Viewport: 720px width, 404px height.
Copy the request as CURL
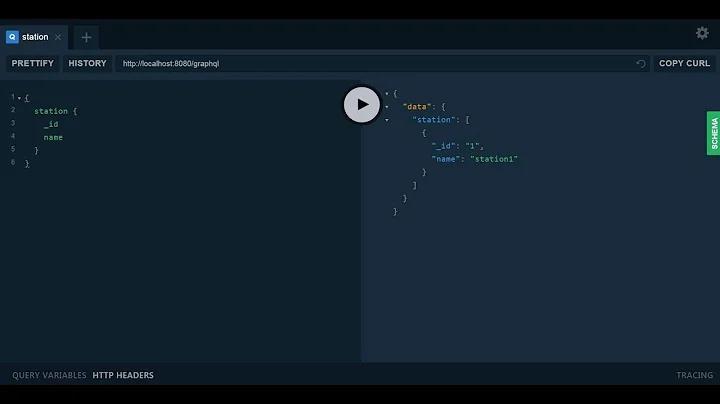click(684, 63)
